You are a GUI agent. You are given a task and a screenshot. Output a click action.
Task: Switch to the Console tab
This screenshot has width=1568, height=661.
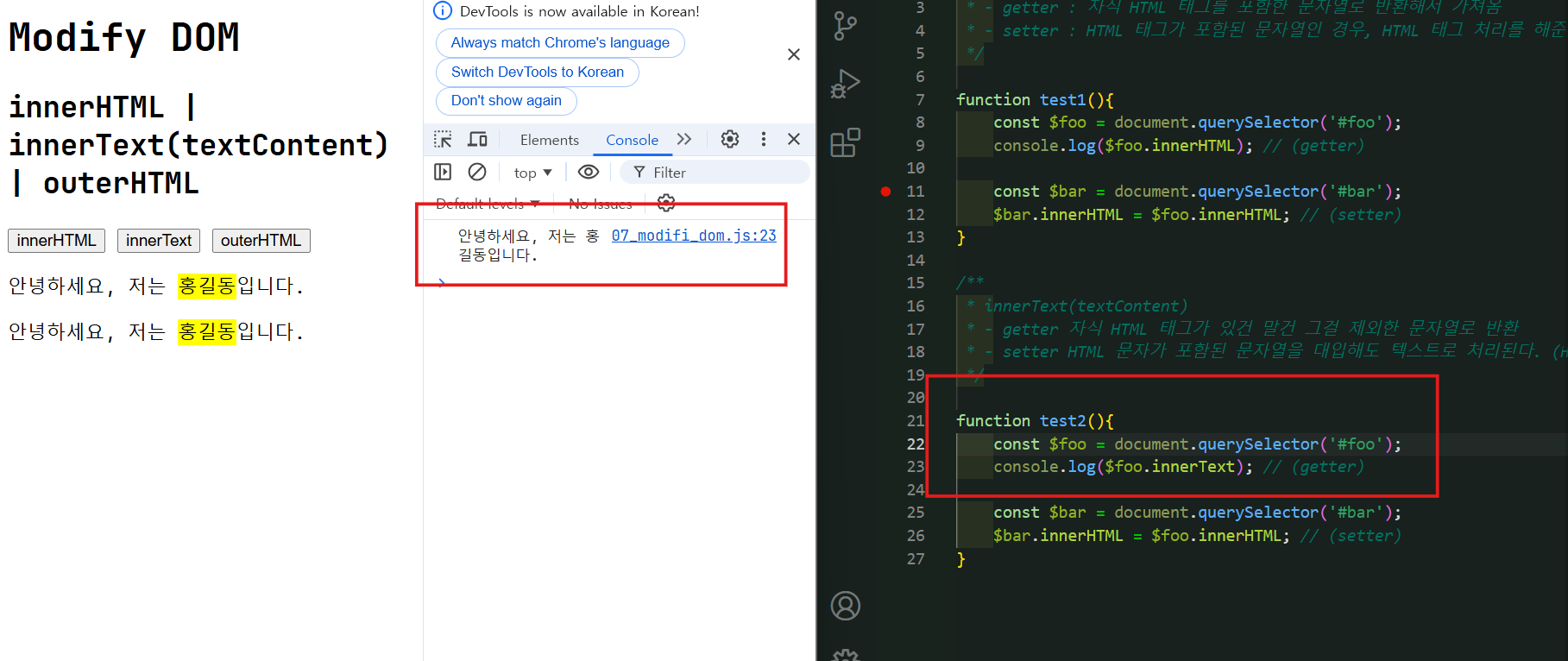pyautogui.click(x=632, y=140)
